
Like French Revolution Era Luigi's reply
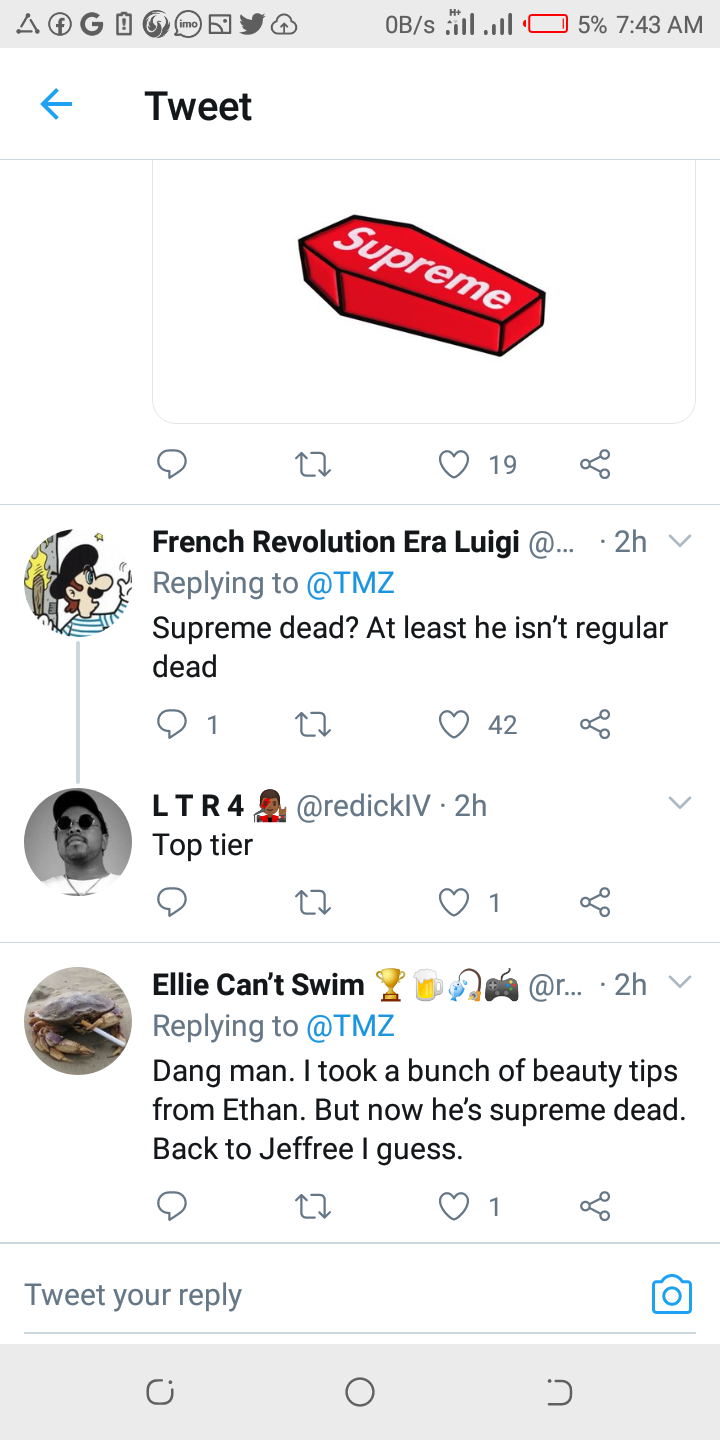click(x=454, y=724)
